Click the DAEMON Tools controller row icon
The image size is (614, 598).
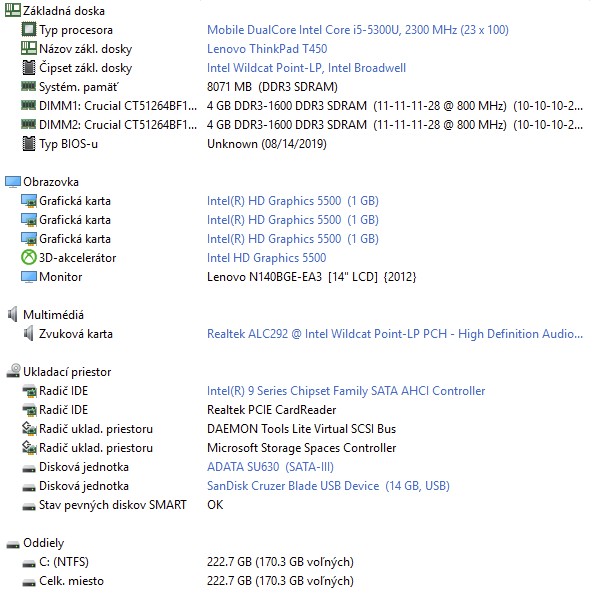coord(29,428)
